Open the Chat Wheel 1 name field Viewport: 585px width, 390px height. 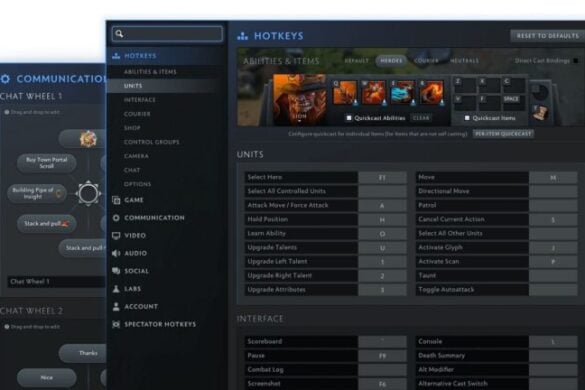click(56, 281)
